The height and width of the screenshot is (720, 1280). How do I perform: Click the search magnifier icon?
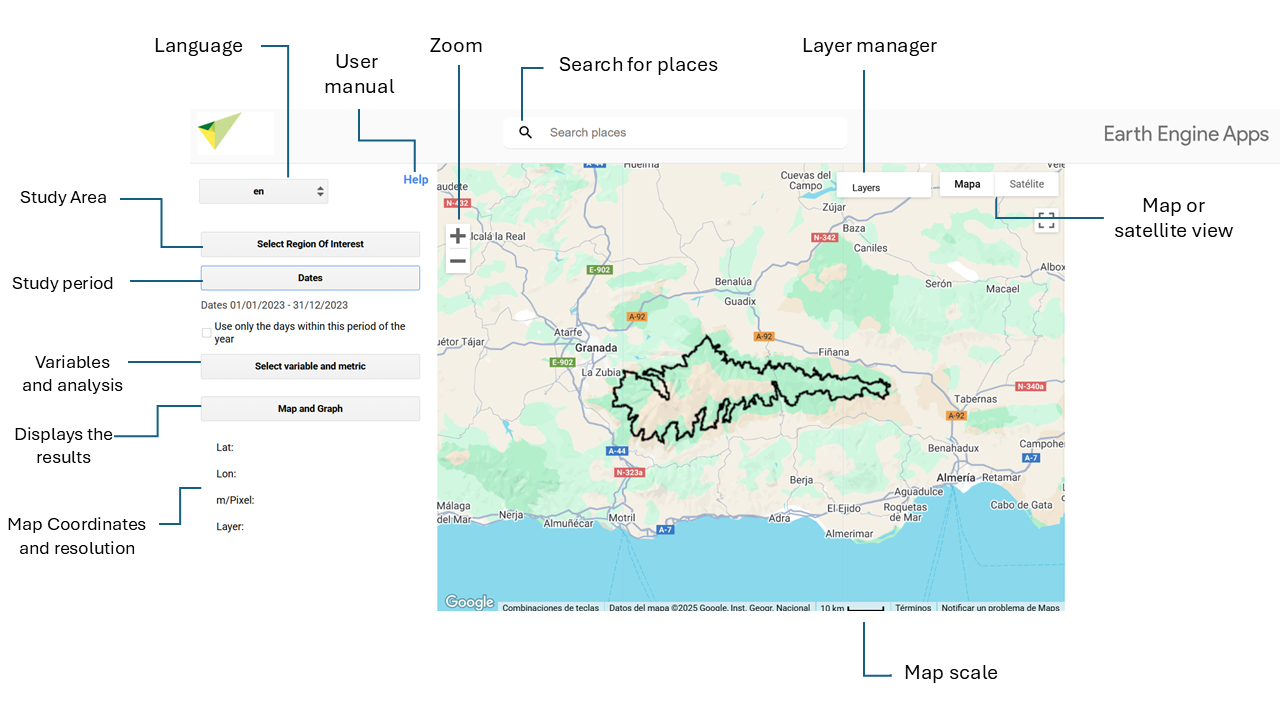pos(526,133)
